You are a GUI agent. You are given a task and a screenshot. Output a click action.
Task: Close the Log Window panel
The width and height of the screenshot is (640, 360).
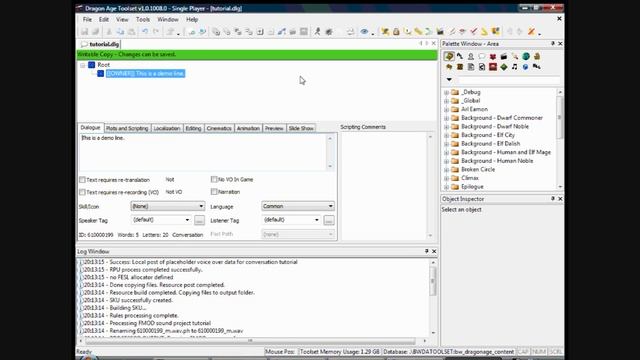coord(434,251)
